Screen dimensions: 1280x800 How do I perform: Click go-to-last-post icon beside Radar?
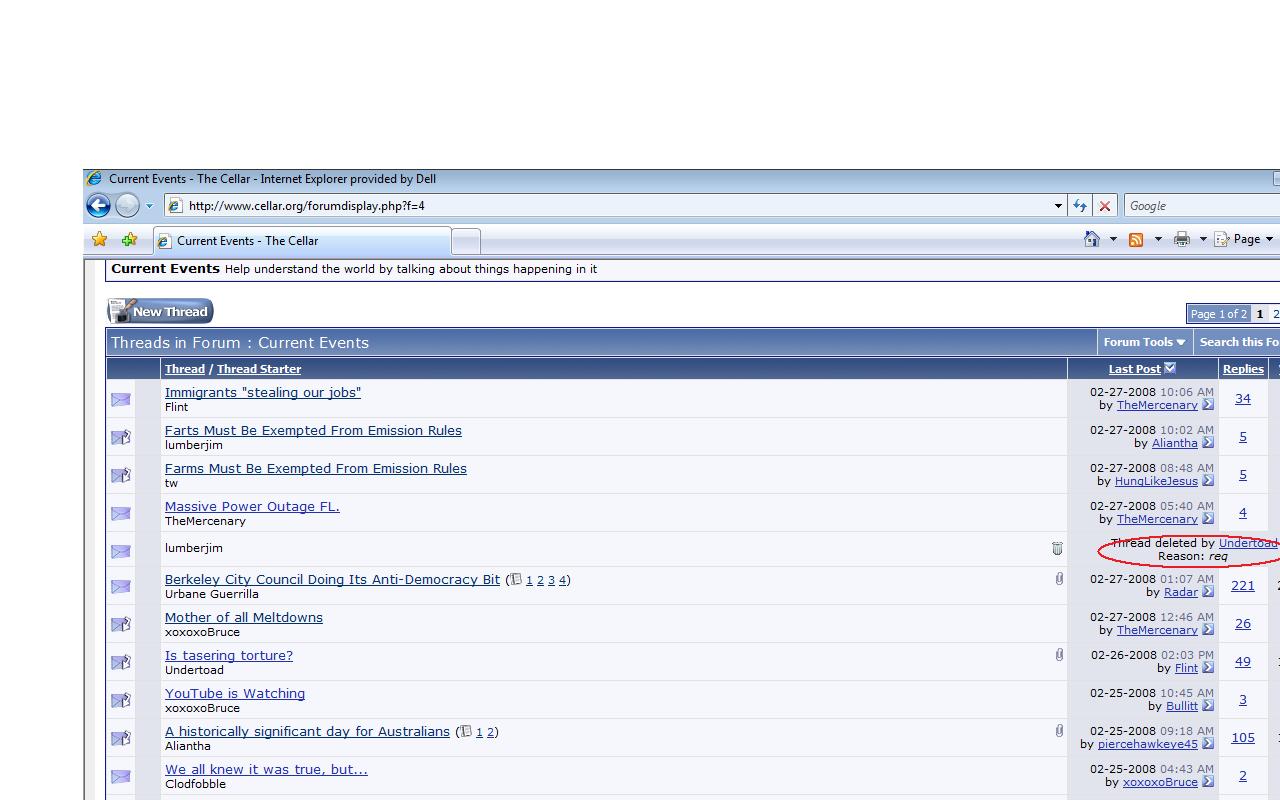tap(1208, 592)
